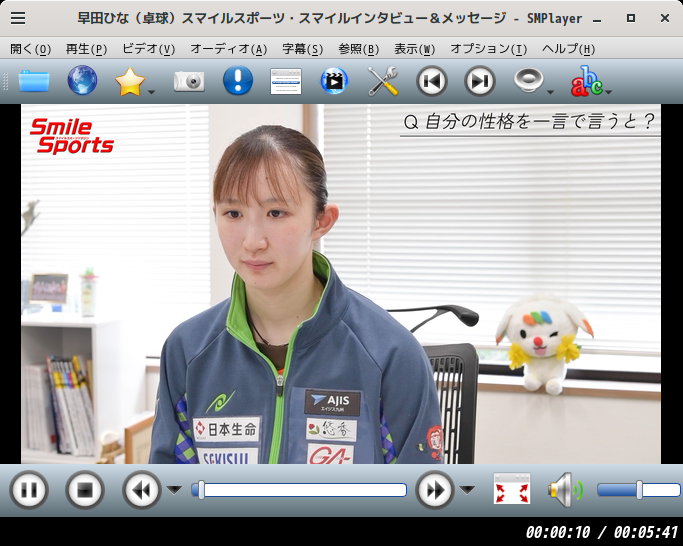The image size is (683, 546).
Task: Click the volume slider
Action: pos(638,490)
